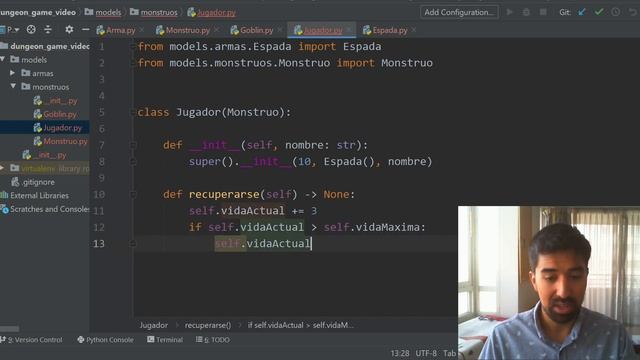Image resolution: width=640 pixels, height=360 pixels.
Task: Click the 13:28 cursor position in status bar
Action: tap(400, 353)
